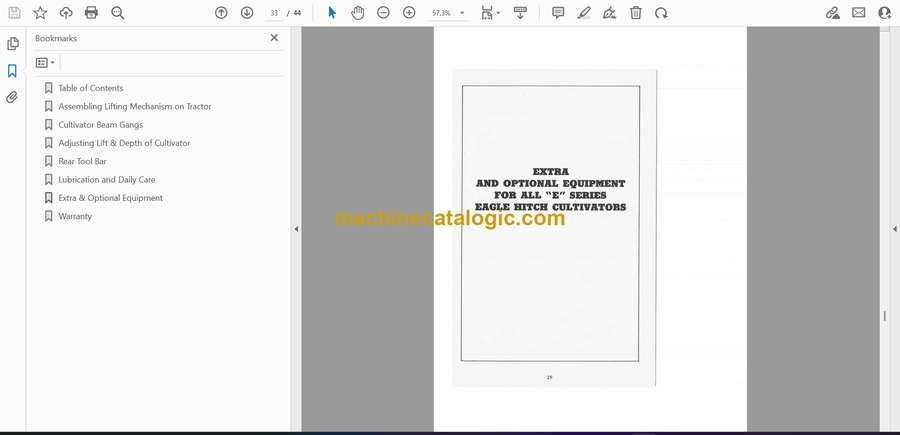Viewport: 900px width, 435px height.
Task: Collapse the left navigation pane arrow
Action: tap(296, 229)
